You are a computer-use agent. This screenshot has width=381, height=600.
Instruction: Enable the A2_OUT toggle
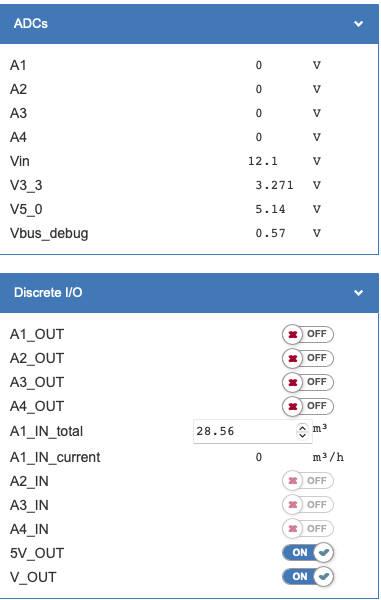[x=308, y=359]
